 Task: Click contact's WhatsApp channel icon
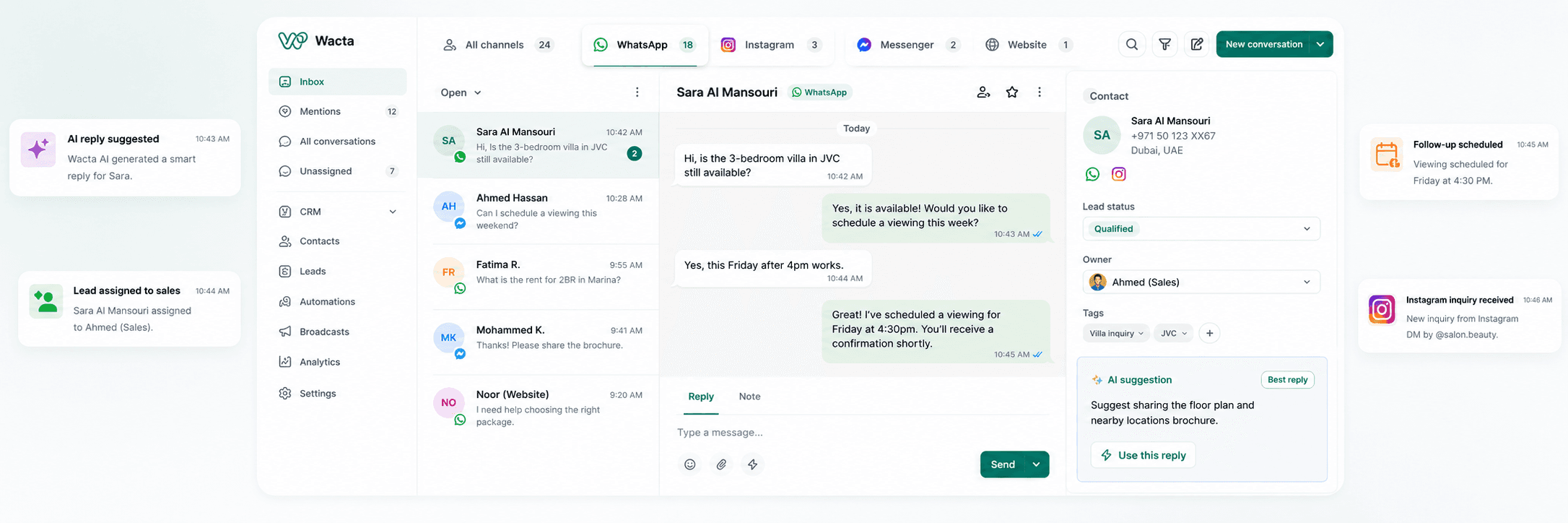(1092, 174)
